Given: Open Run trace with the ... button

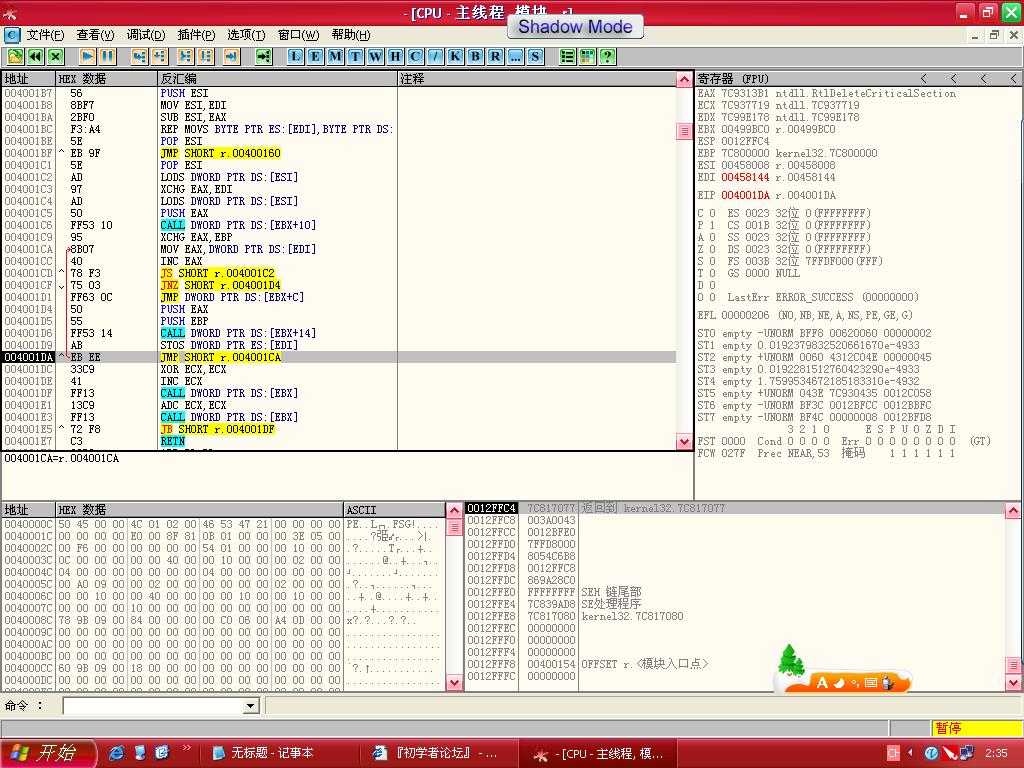Looking at the screenshot, I should point(515,56).
